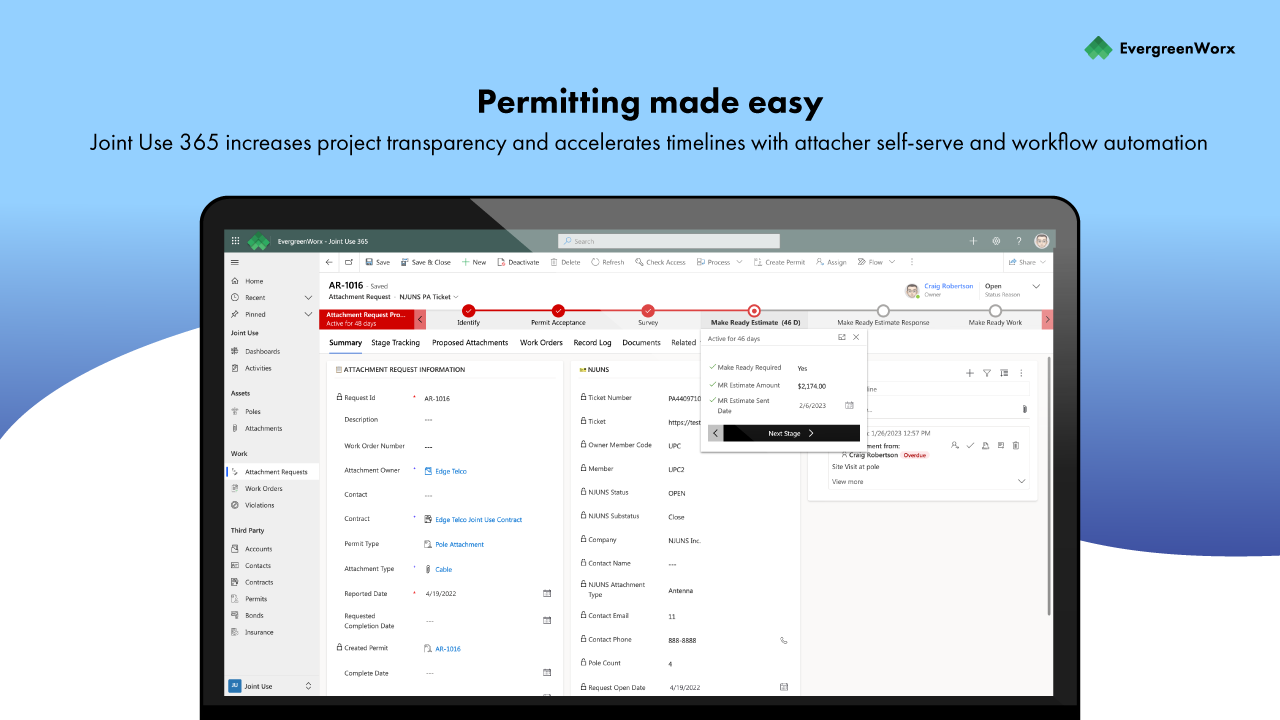Screen dimensions: 1280x720
Task: Click the timeline attachment paperclip icon
Action: tap(1024, 409)
